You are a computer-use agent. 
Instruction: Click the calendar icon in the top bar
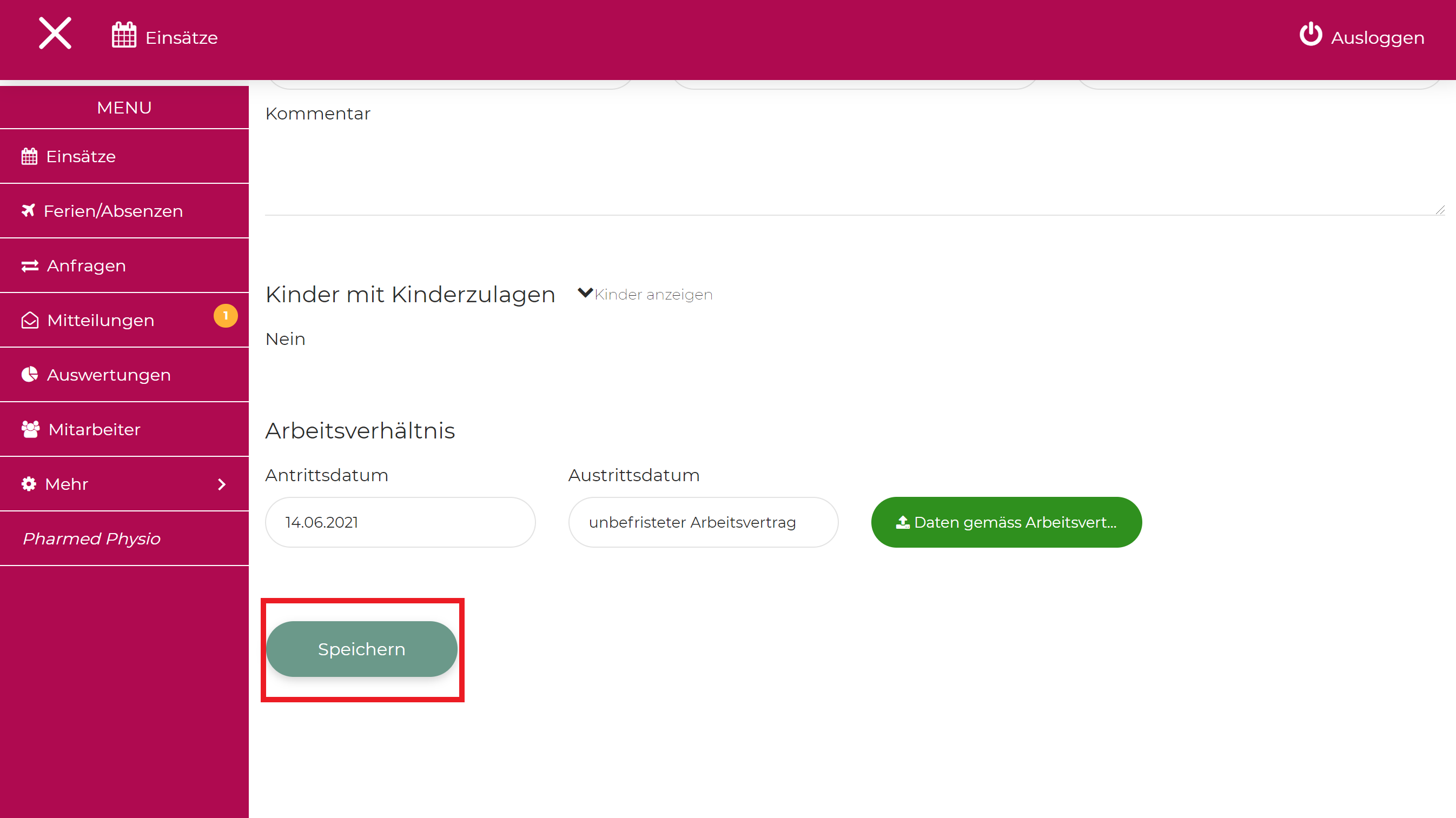tap(124, 35)
